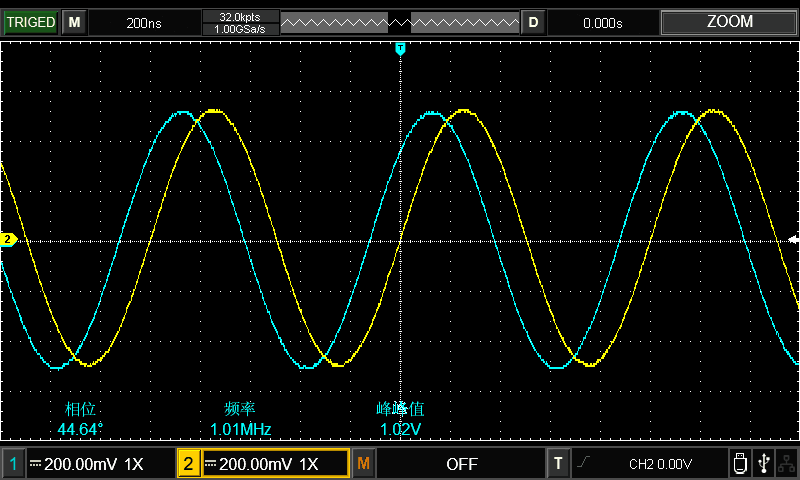Toggle the math OFF field
This screenshot has width=800, height=480.
[x=461, y=464]
